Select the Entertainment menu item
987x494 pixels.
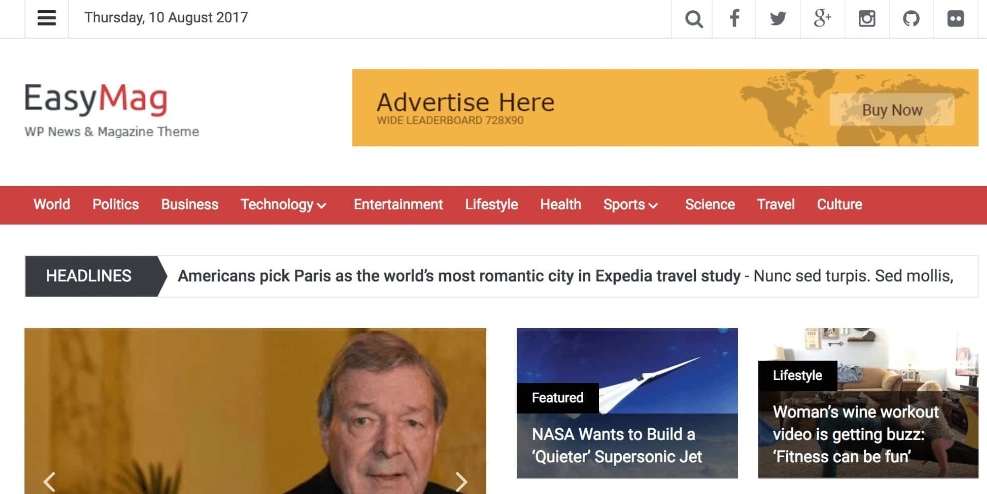[x=398, y=205]
